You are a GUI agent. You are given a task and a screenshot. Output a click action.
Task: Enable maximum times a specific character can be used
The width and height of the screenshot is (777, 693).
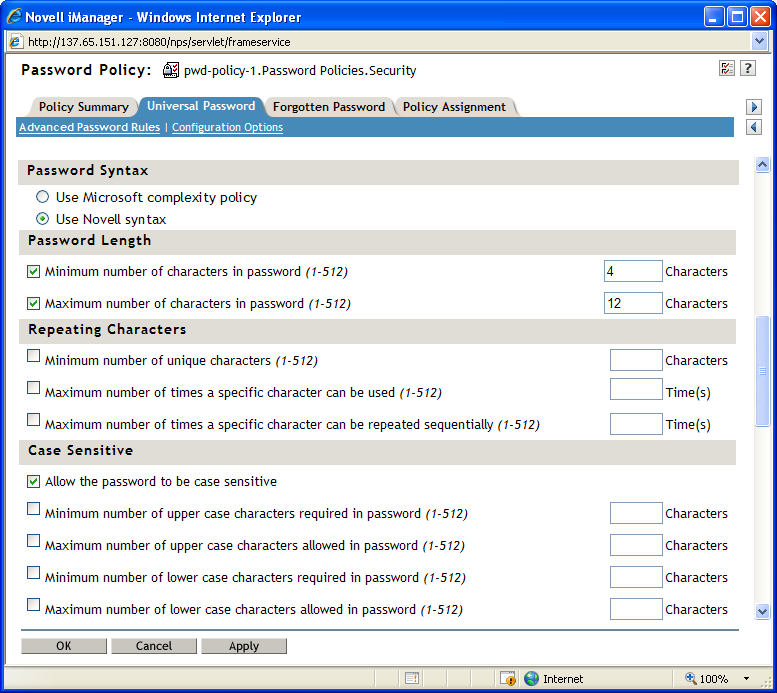[33, 387]
